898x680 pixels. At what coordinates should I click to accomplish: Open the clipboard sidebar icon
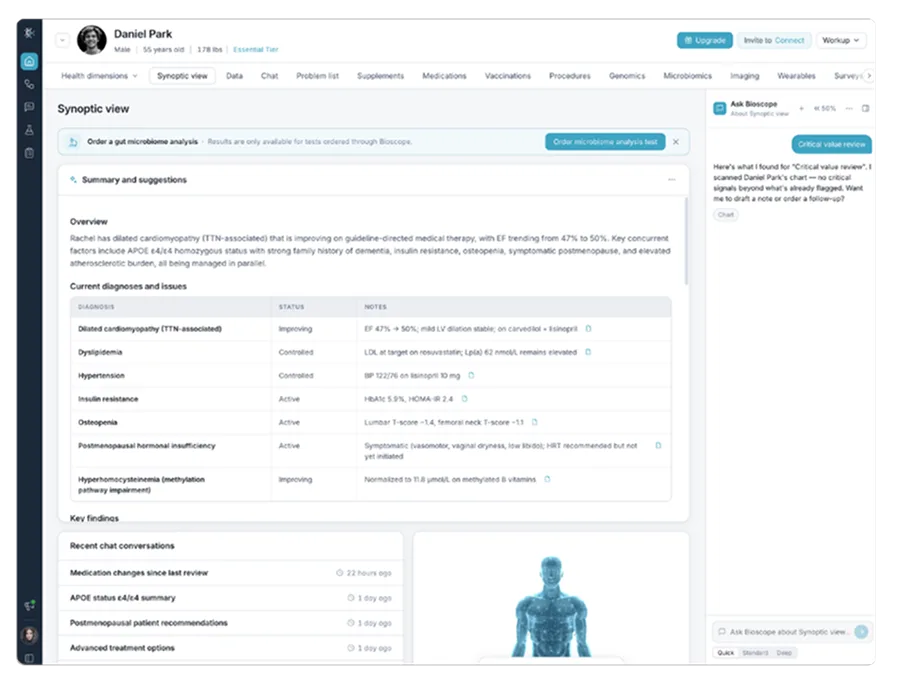29,153
